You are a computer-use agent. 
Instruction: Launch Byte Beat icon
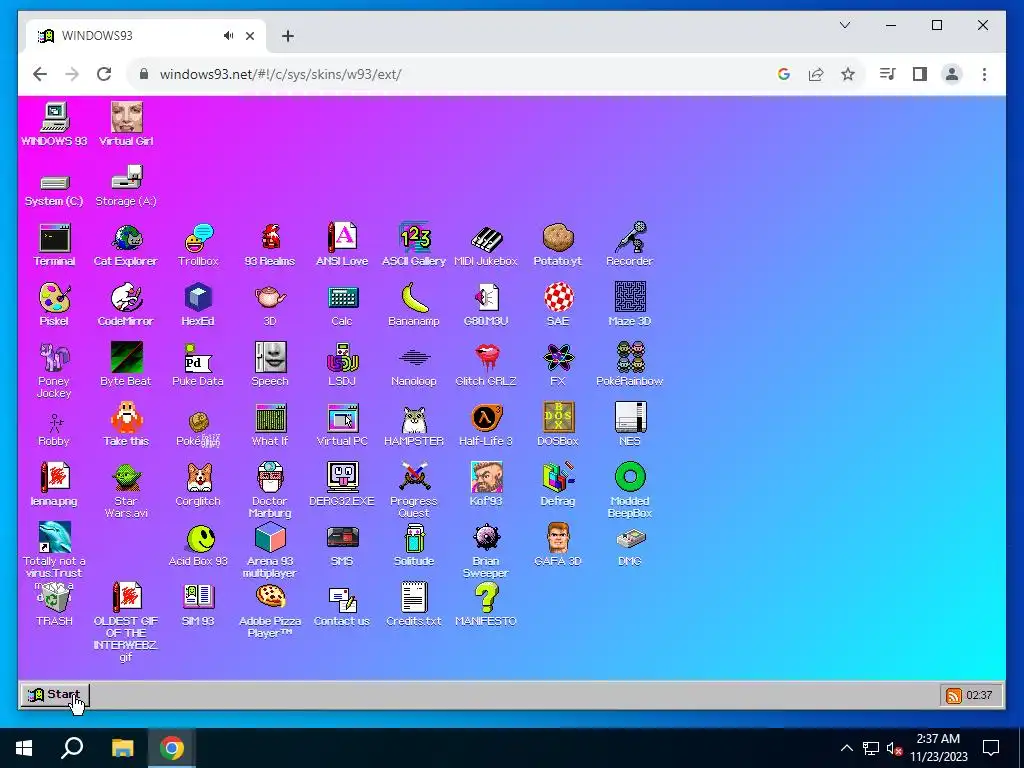coord(126,358)
